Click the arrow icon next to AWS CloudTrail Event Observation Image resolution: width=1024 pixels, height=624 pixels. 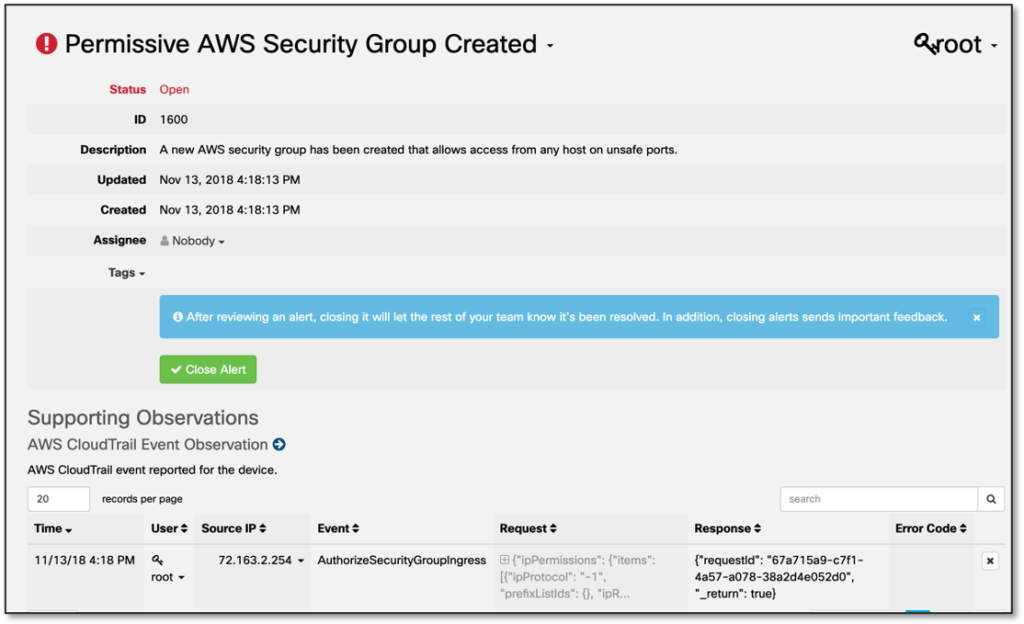[x=279, y=445]
